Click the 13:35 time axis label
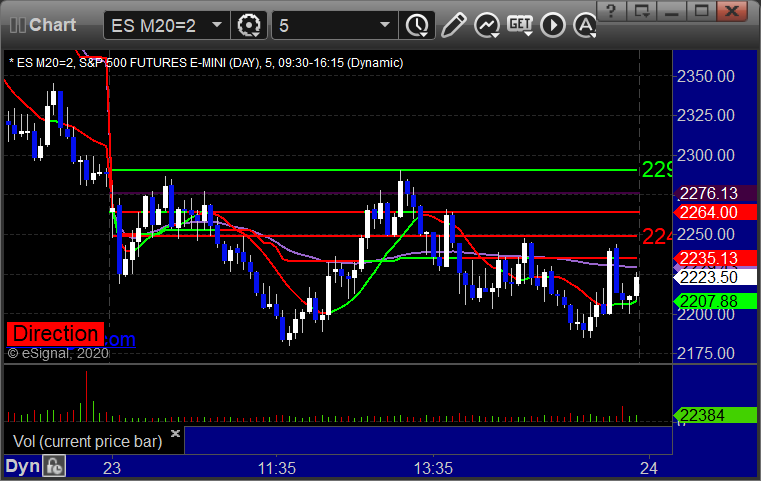 (x=433, y=468)
